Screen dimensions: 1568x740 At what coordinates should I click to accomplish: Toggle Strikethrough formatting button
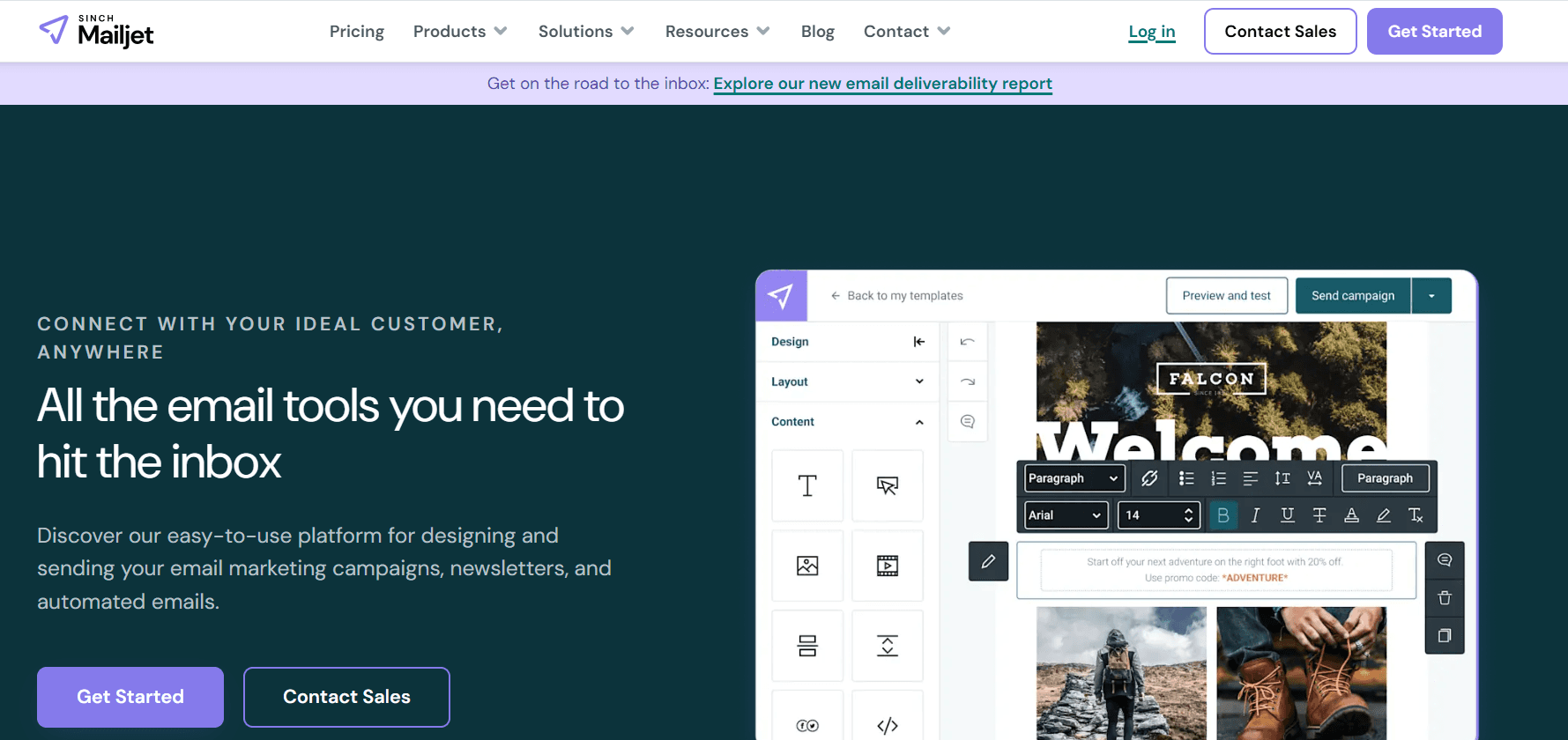point(1319,515)
